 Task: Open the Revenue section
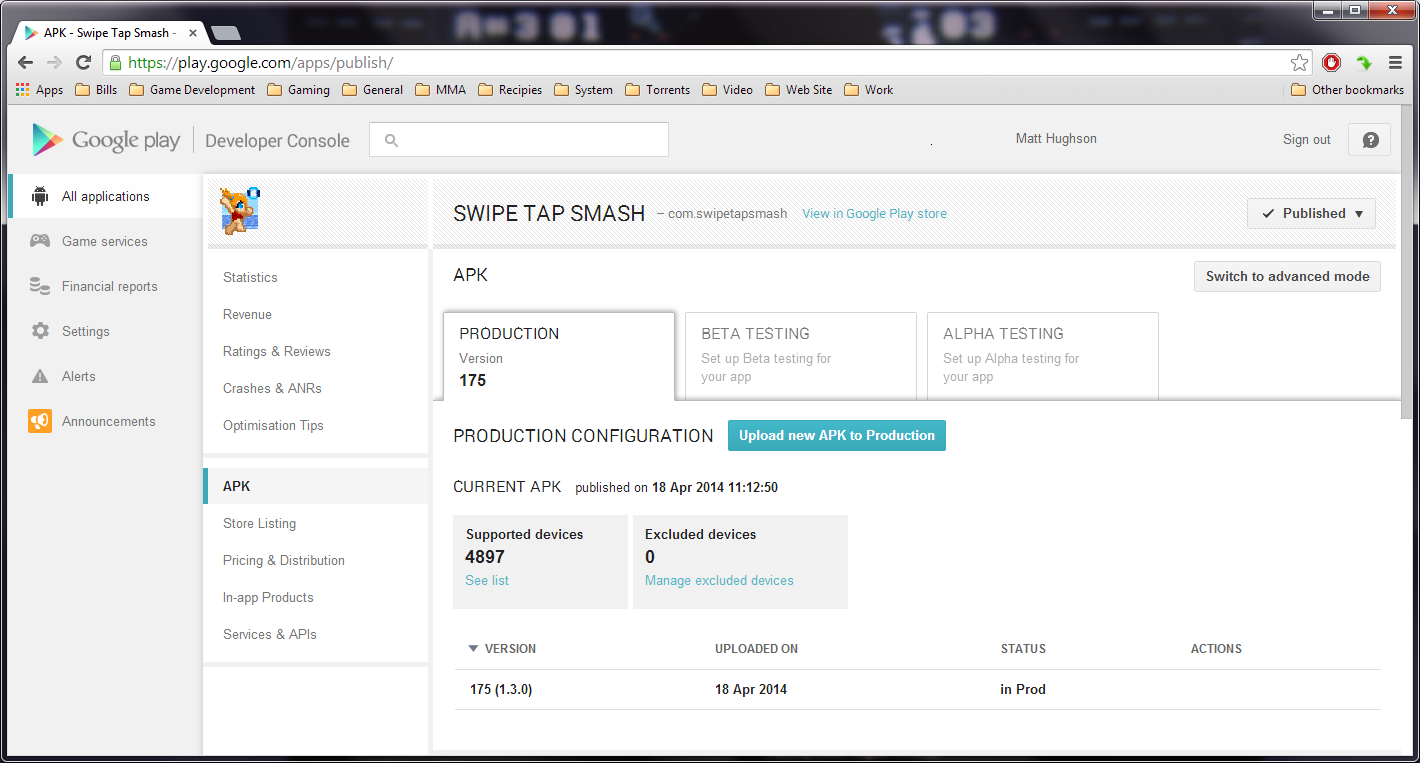coord(247,314)
